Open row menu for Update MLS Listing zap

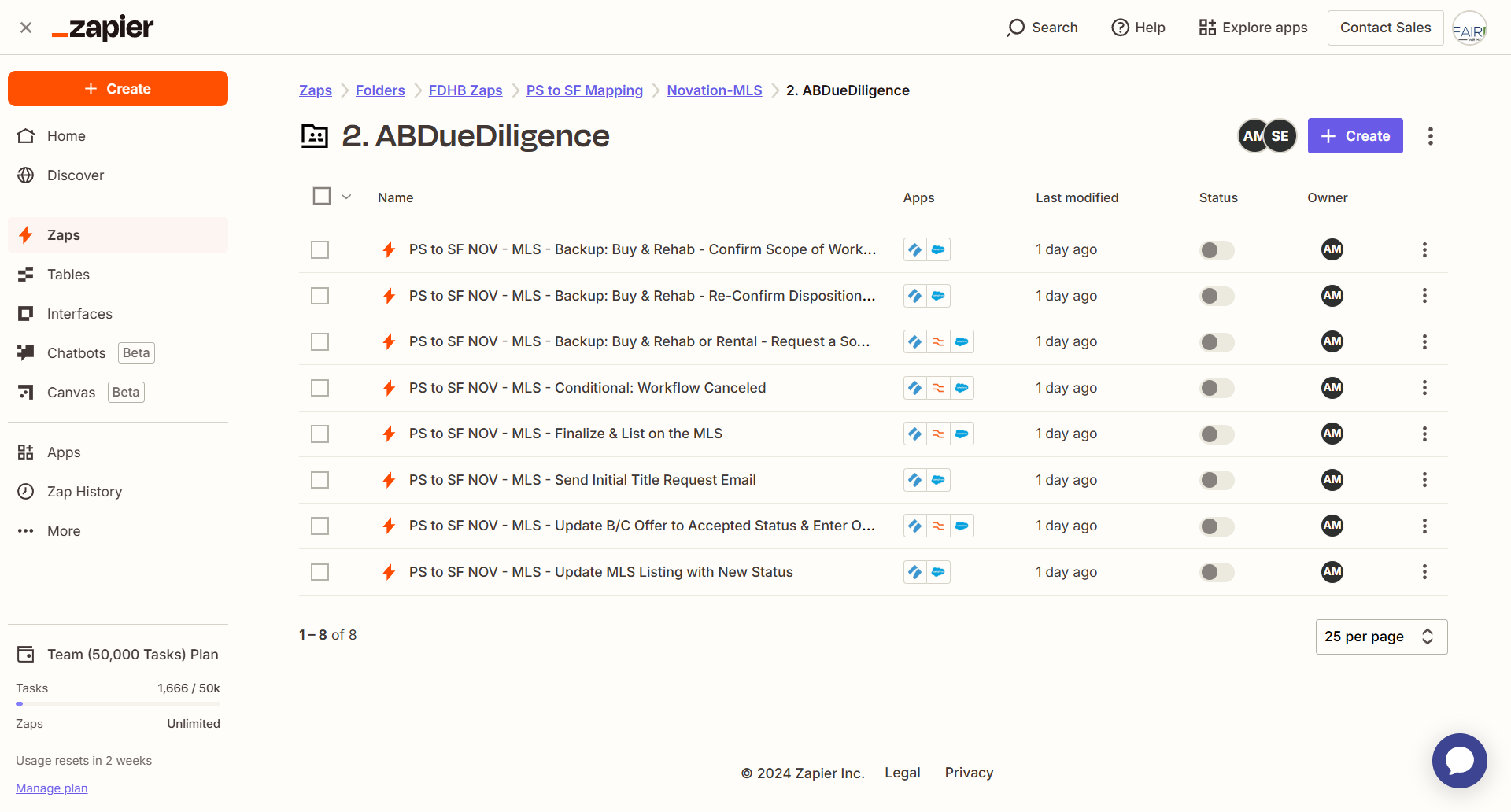point(1424,572)
